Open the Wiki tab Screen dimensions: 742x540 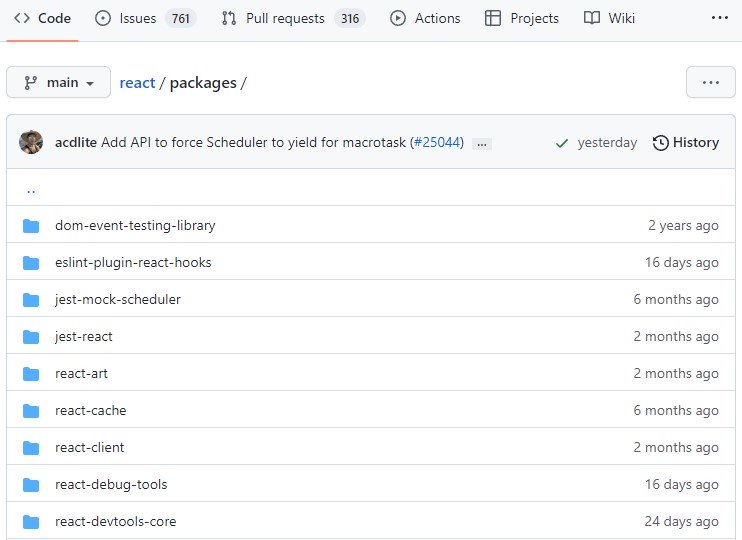click(609, 18)
